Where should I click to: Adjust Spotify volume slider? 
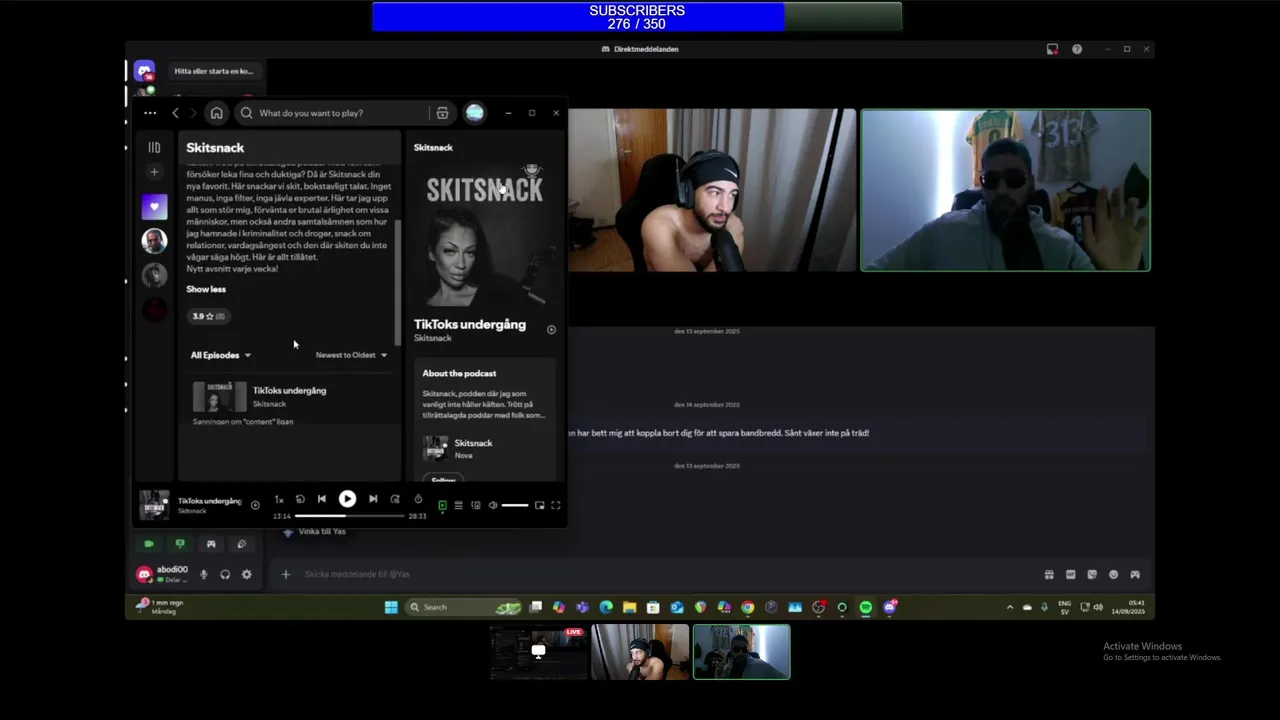click(x=515, y=506)
